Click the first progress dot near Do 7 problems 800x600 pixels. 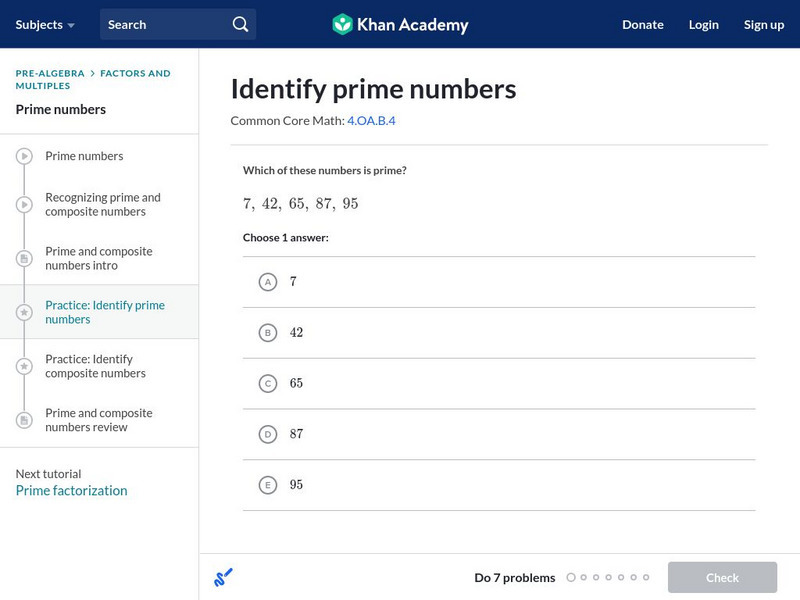pos(571,577)
